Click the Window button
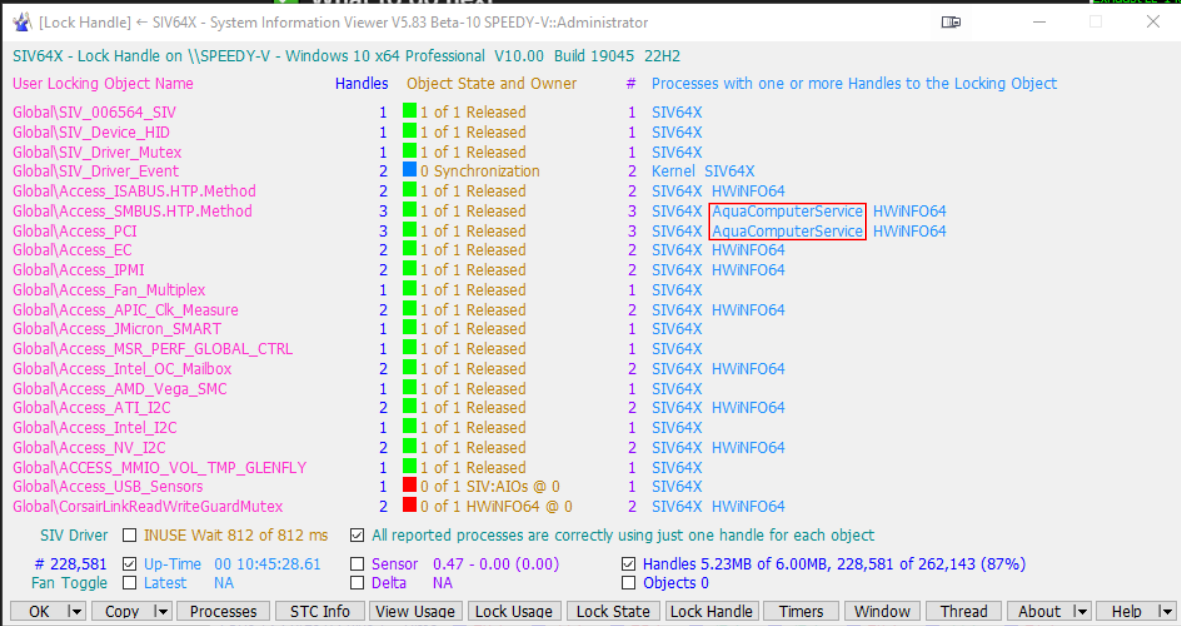 pos(882,612)
